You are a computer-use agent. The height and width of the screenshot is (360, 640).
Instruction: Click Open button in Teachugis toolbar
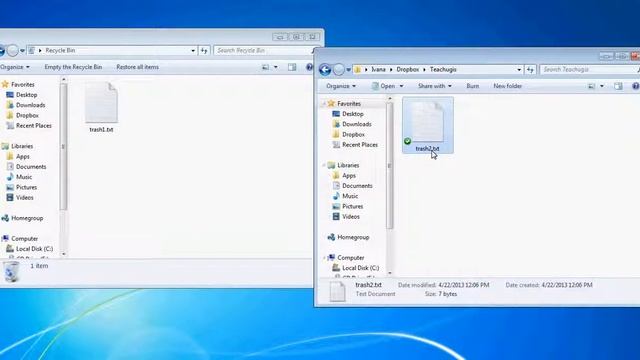click(384, 86)
